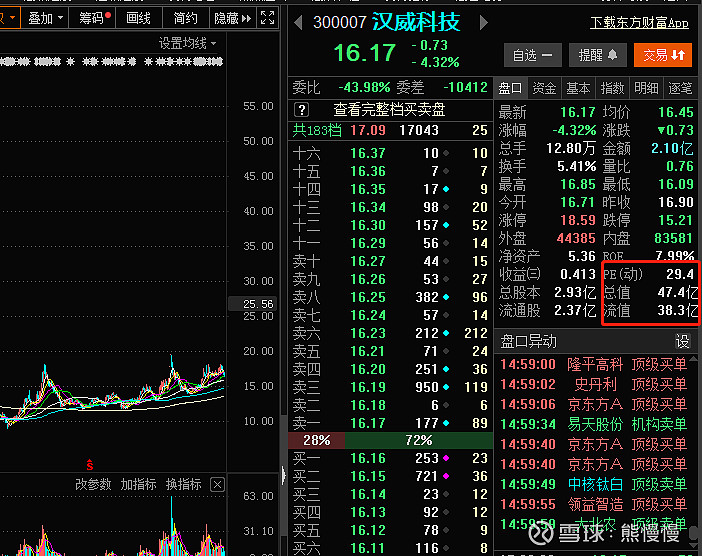Click the 25.56 price axis marker

pos(253,304)
